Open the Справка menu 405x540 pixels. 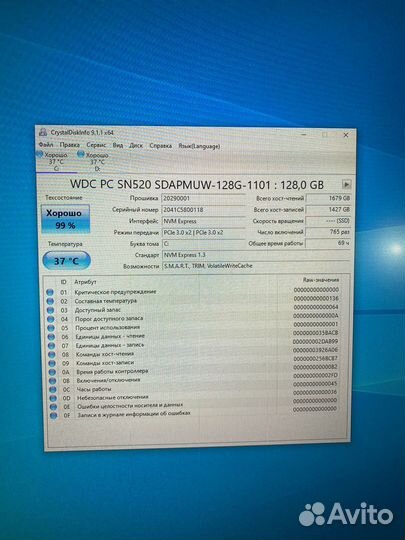tap(160, 146)
